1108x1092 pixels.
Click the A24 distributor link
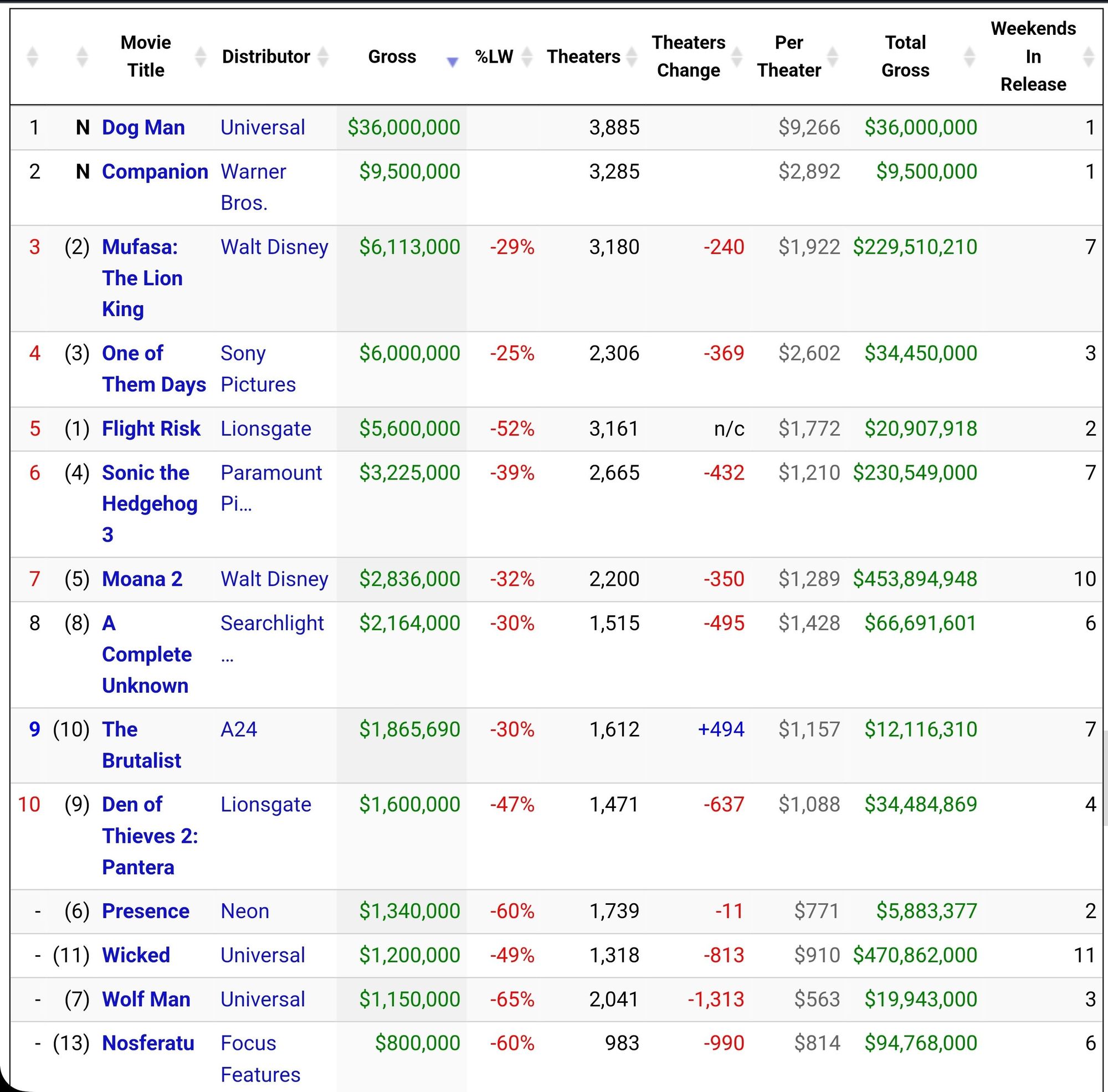[x=239, y=729]
